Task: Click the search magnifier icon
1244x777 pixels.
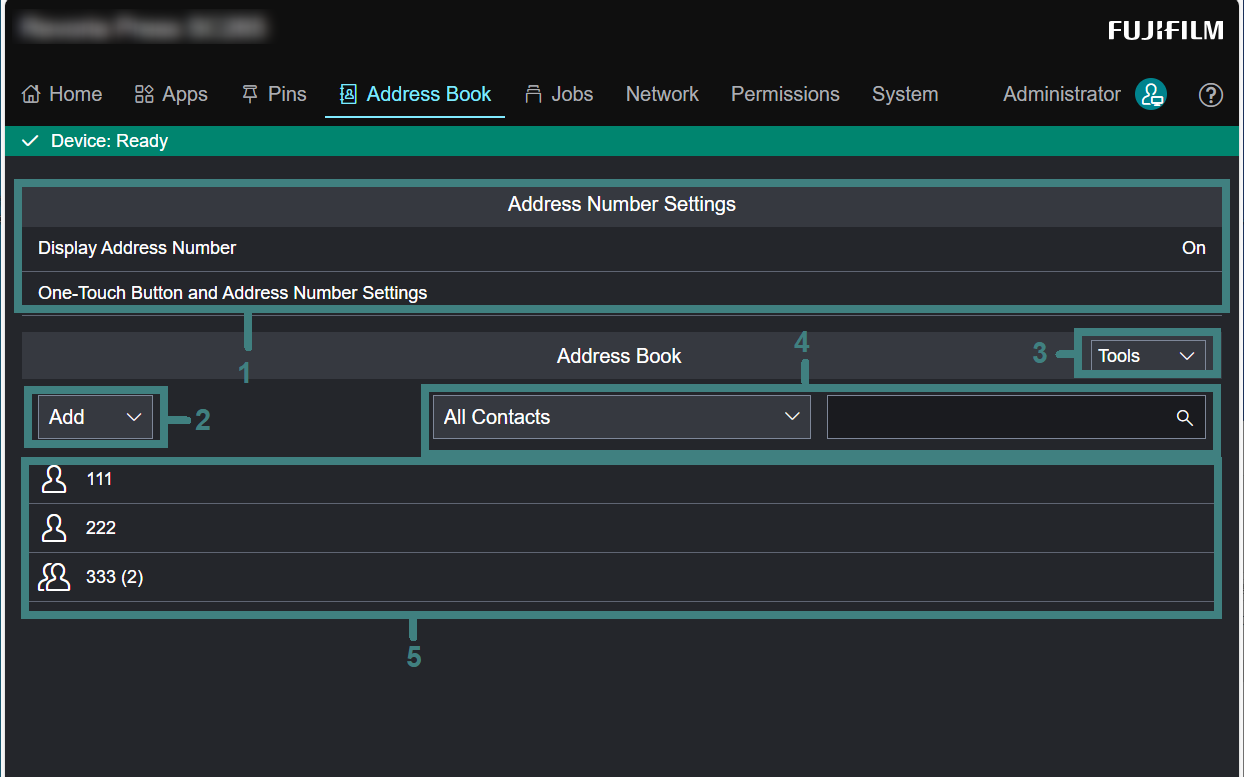Action: click(1185, 418)
